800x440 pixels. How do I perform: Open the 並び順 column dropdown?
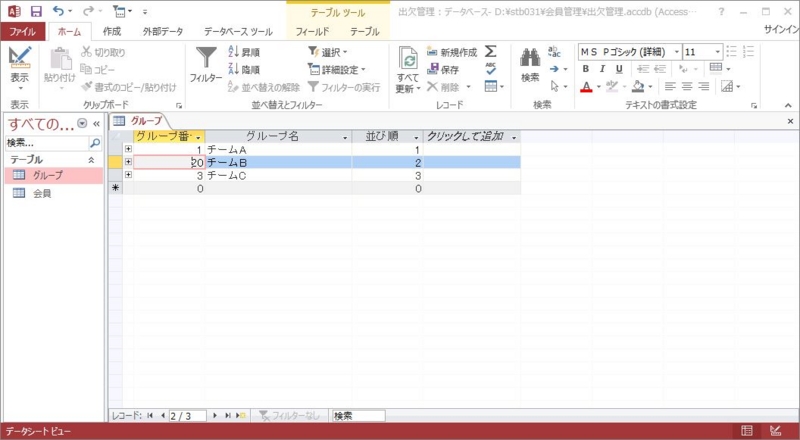pos(416,137)
